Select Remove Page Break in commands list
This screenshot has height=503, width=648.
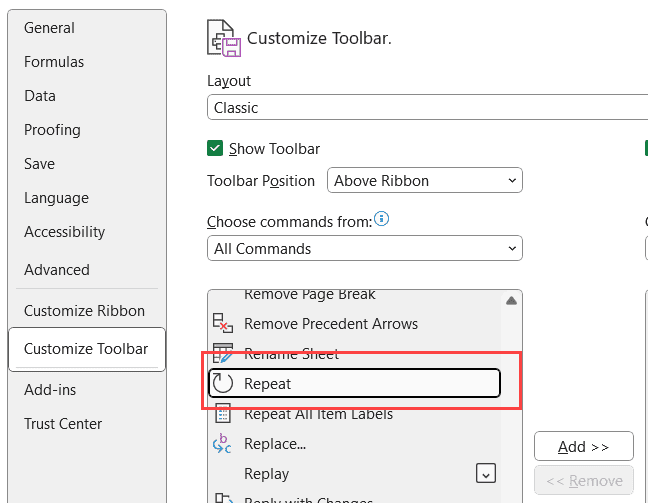click(x=310, y=295)
